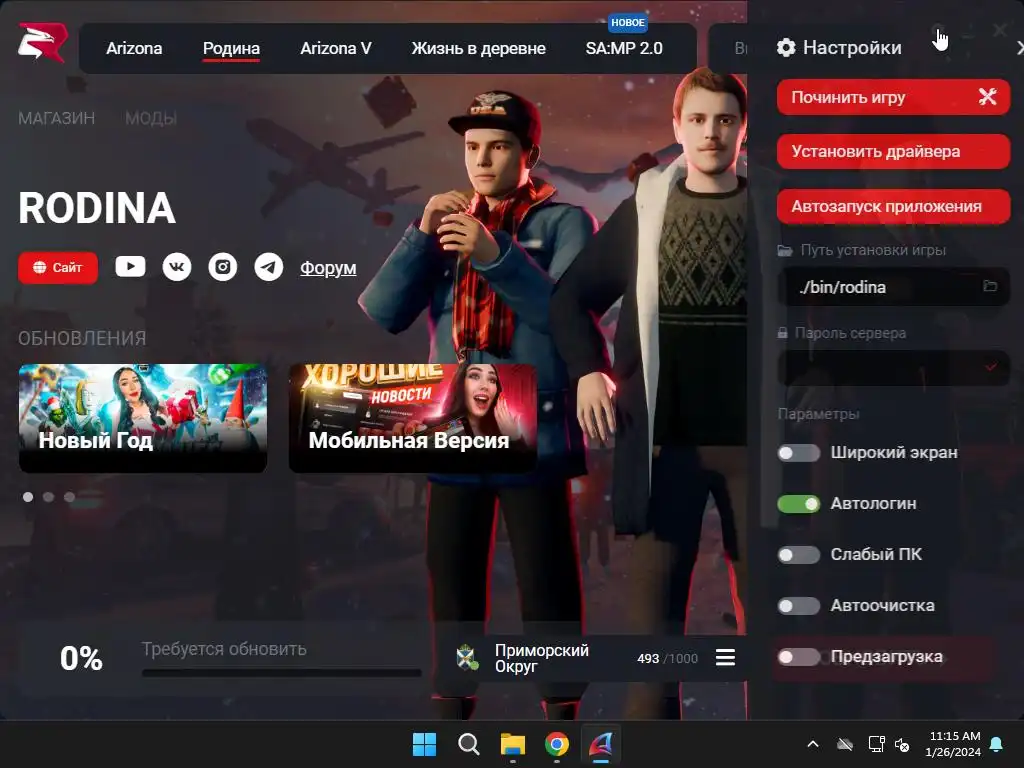
Task: Click the Настройки gear icon
Action: pos(786,47)
